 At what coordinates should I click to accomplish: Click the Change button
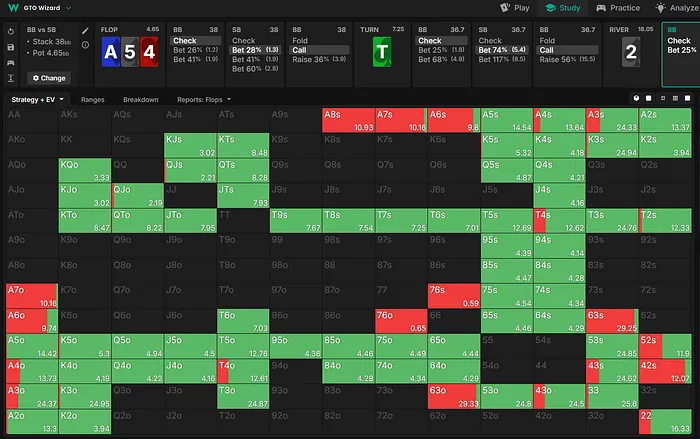coord(48,77)
